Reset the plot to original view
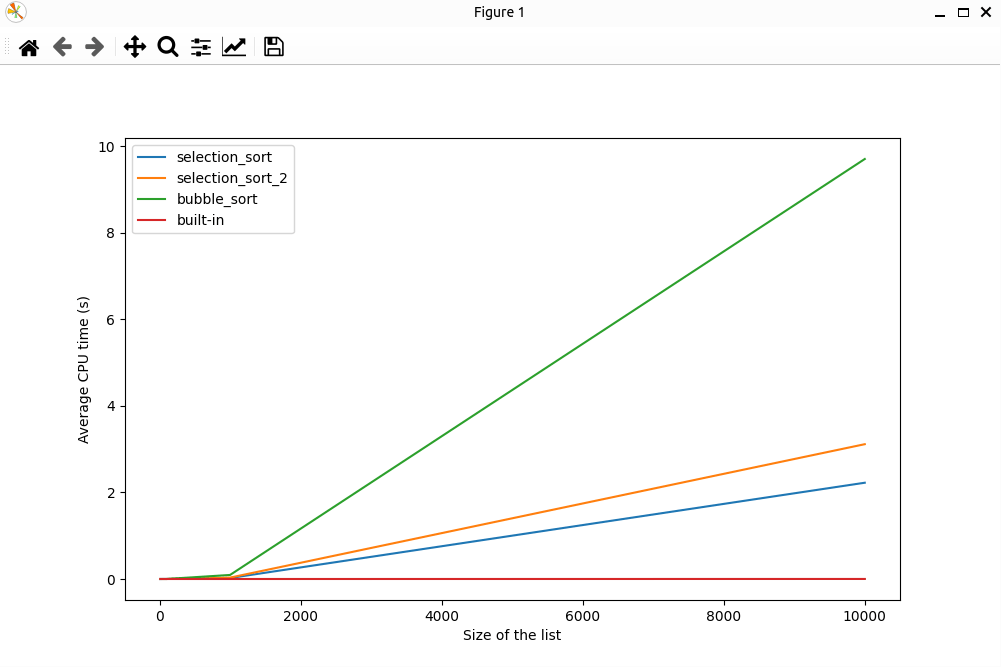Image resolution: width=1001 pixels, height=667 pixels. pyautogui.click(x=29, y=47)
